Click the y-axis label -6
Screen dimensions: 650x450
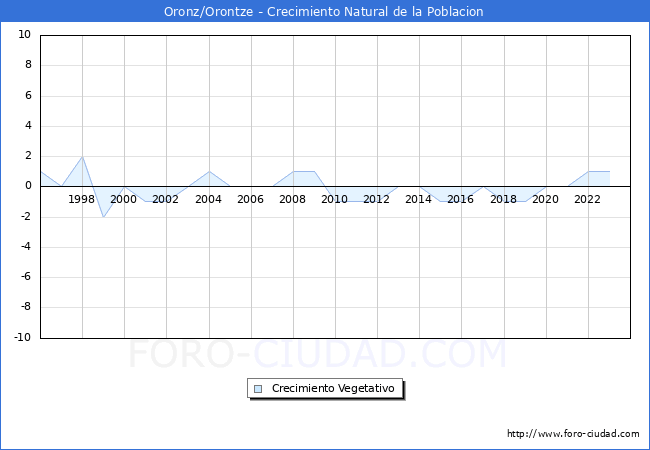point(26,277)
